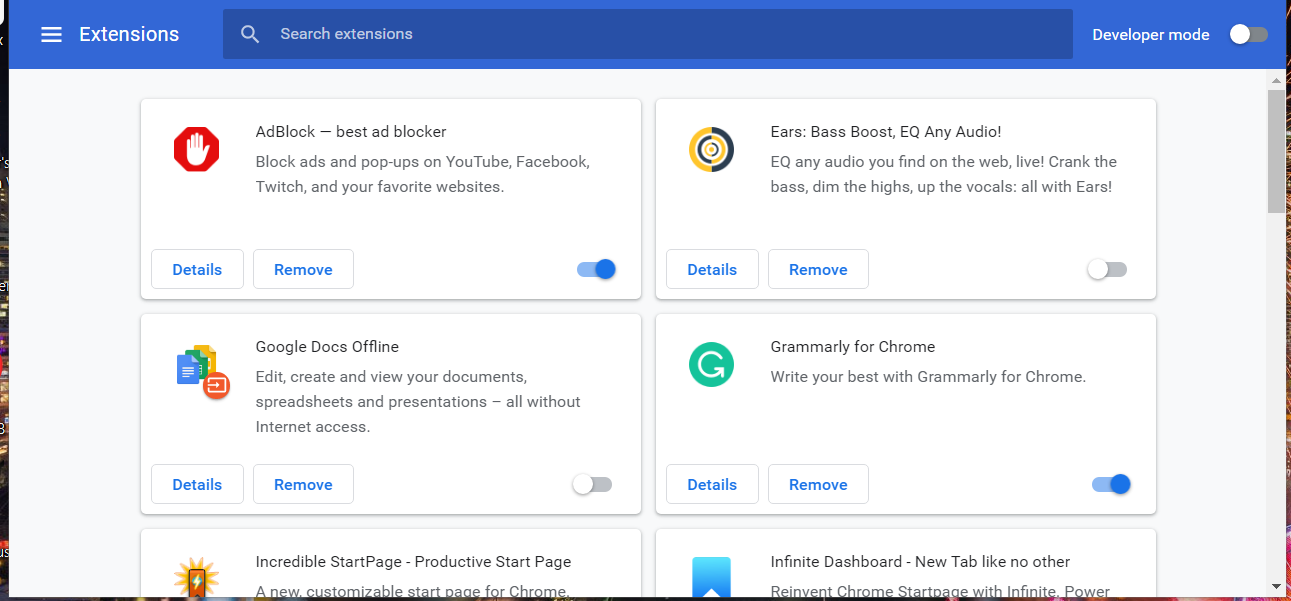Disable the AdBlock extension toggle

click(597, 269)
